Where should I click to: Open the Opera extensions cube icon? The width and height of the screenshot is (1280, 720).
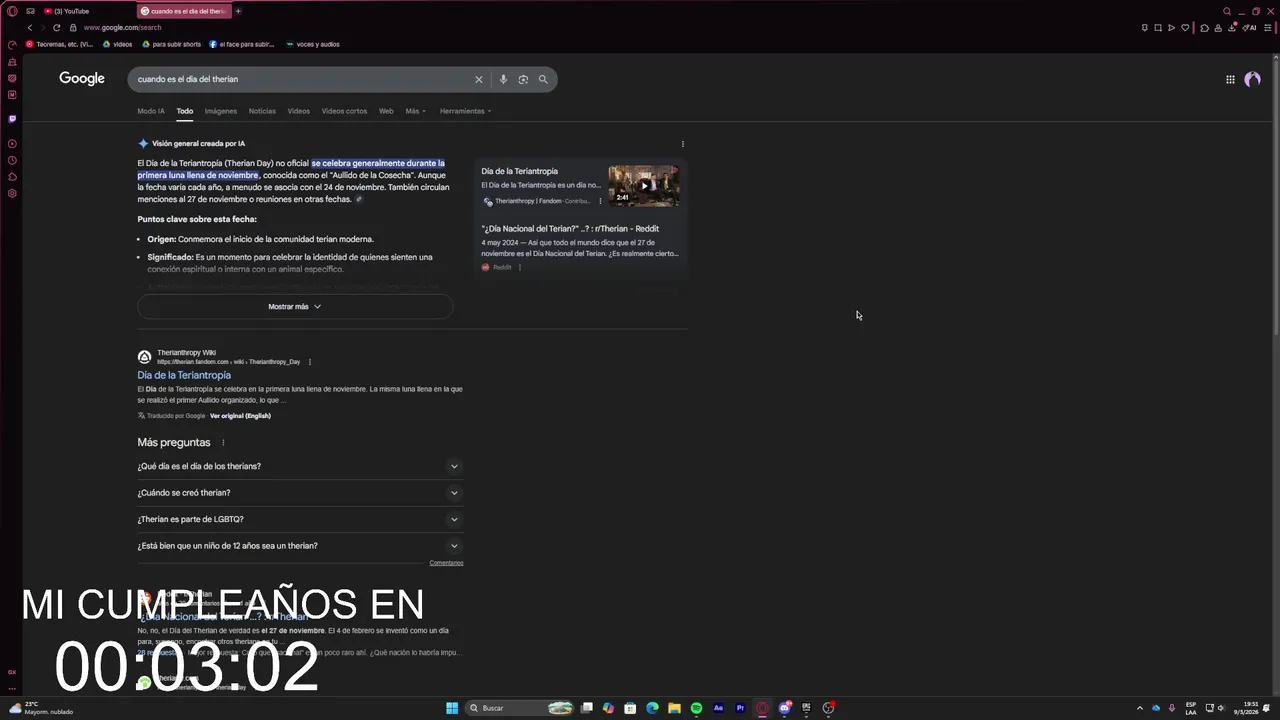click(1204, 28)
